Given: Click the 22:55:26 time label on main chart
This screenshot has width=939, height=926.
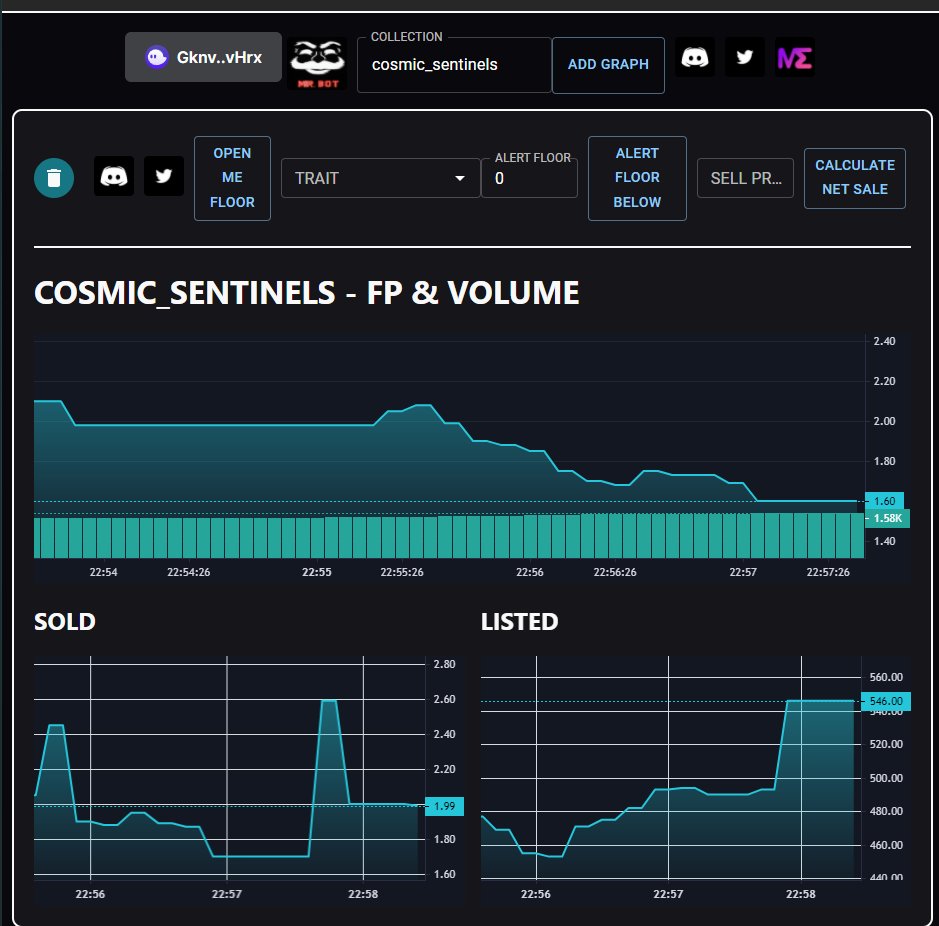Looking at the screenshot, I should [x=402, y=572].
